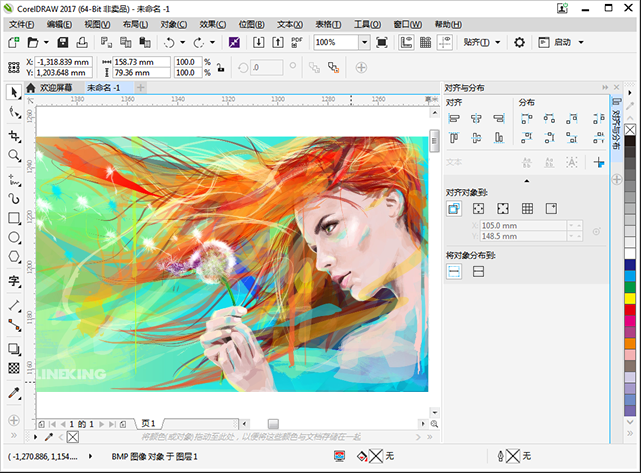Open the Options gear icon
The height and width of the screenshot is (473, 641).
click(520, 42)
